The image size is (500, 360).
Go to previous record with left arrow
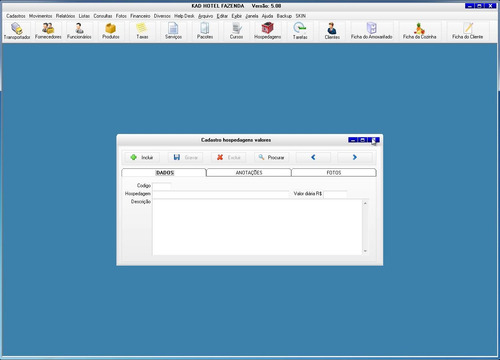tap(313, 157)
